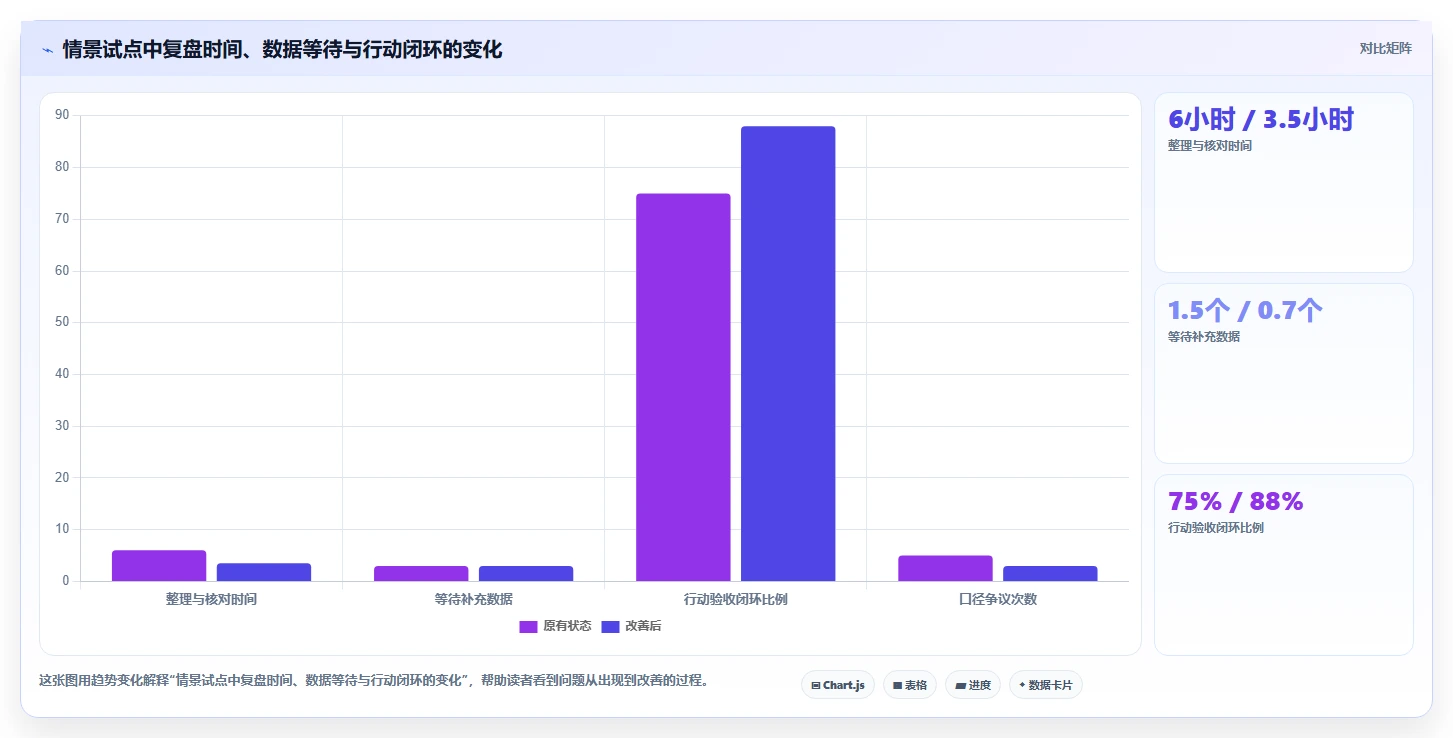
Task: Click the 行动验收闭环比例 x-axis label
Action: [x=735, y=599]
